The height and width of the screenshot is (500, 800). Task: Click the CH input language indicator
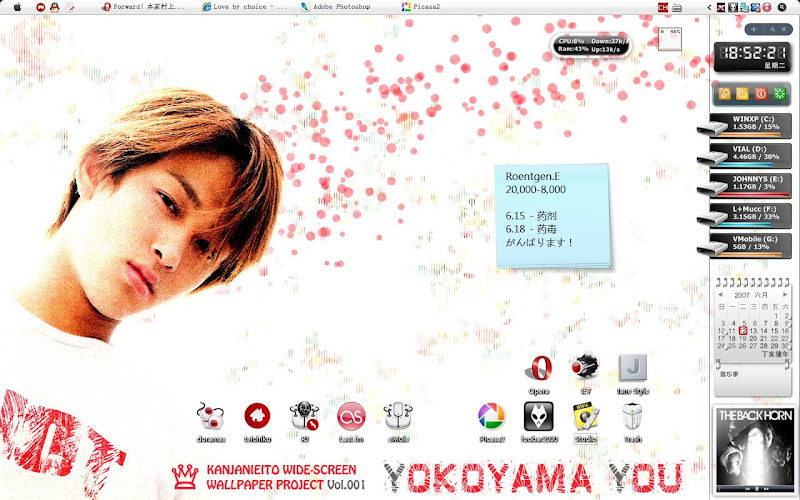662,7
